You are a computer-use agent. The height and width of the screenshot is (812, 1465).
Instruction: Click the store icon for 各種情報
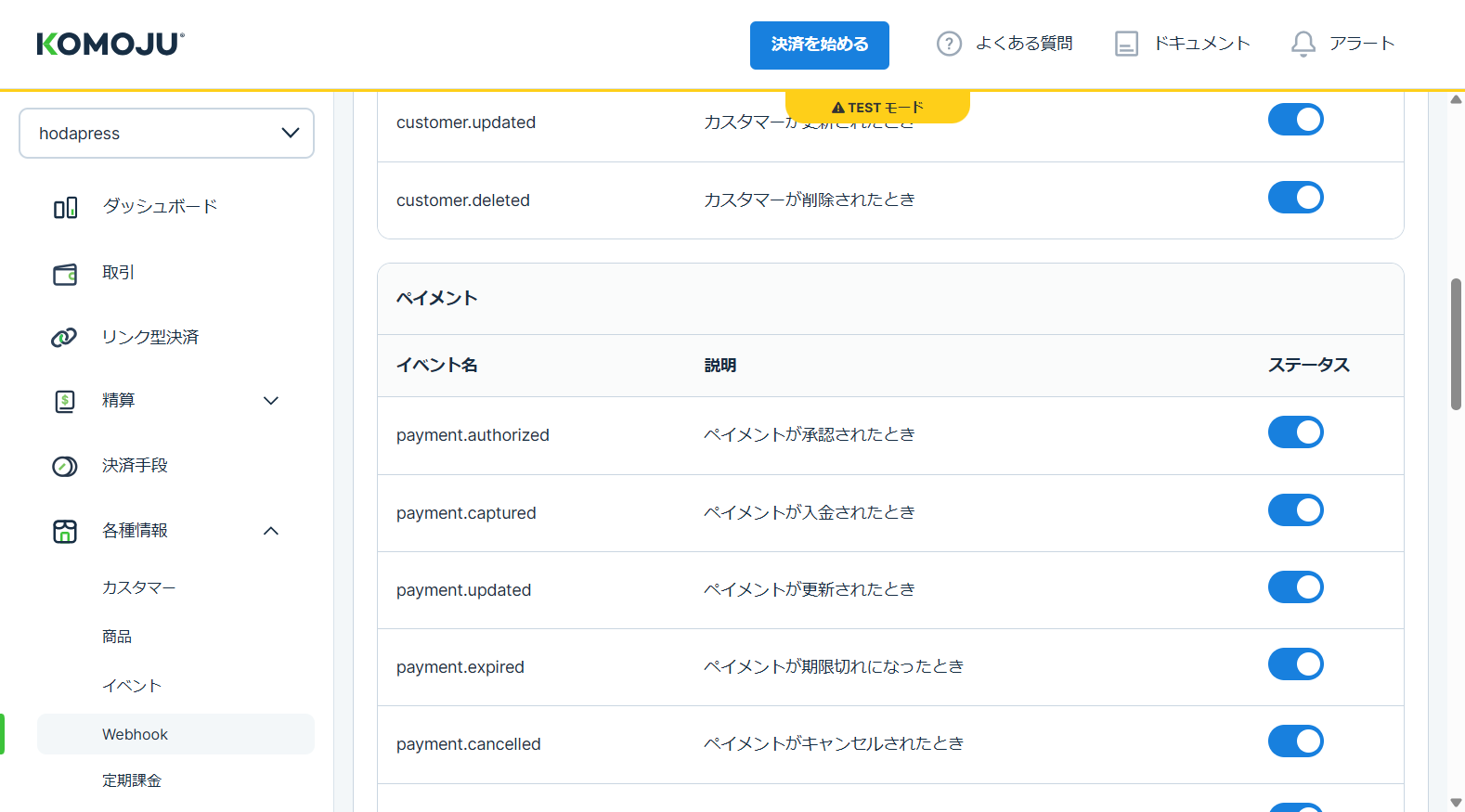click(x=65, y=531)
